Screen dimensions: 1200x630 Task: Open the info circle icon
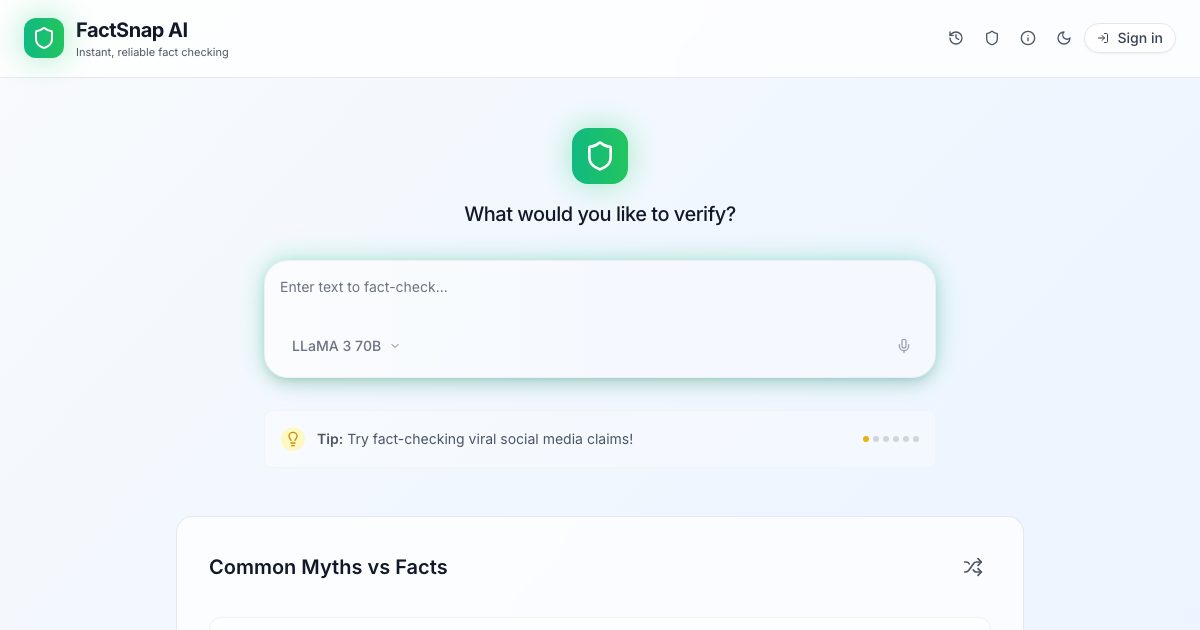point(1028,38)
